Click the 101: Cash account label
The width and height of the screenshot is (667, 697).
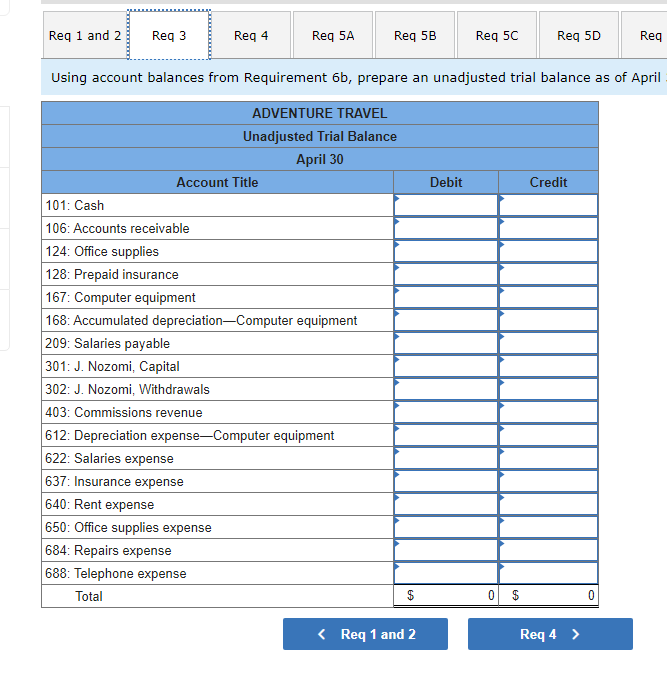pyautogui.click(x=75, y=205)
